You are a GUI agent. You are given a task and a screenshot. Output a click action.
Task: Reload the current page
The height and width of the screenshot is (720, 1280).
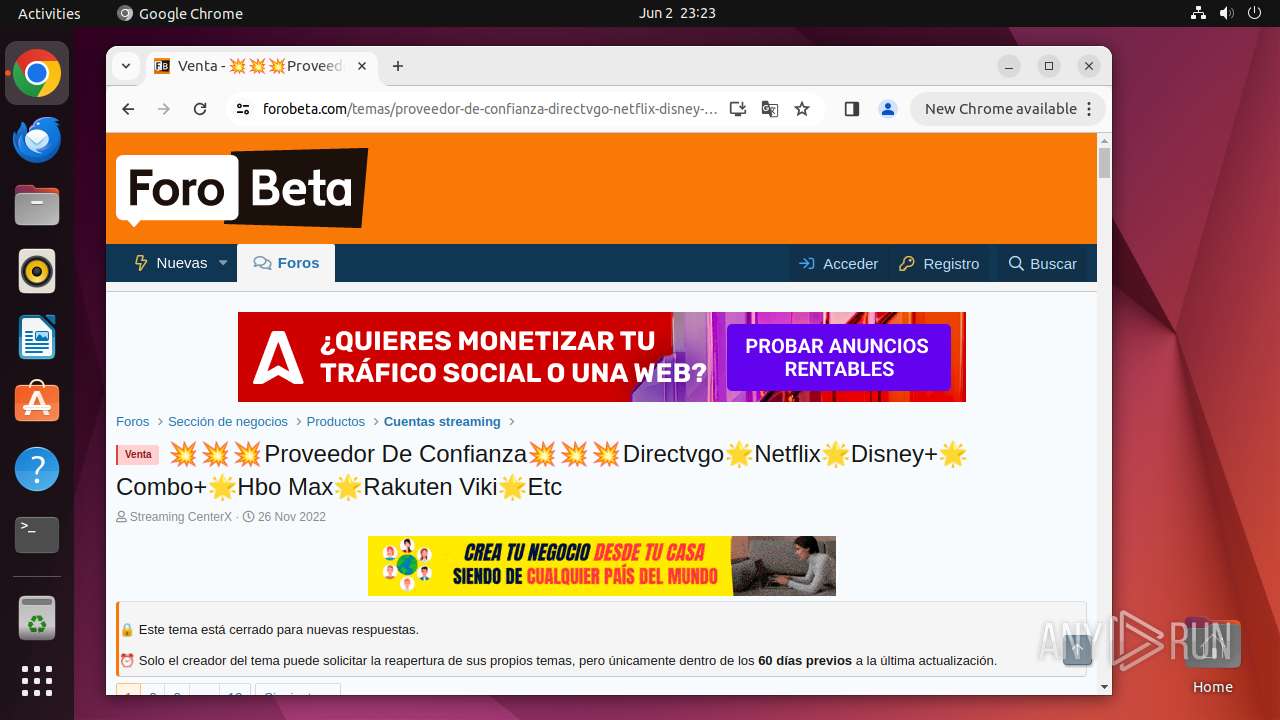click(x=200, y=109)
